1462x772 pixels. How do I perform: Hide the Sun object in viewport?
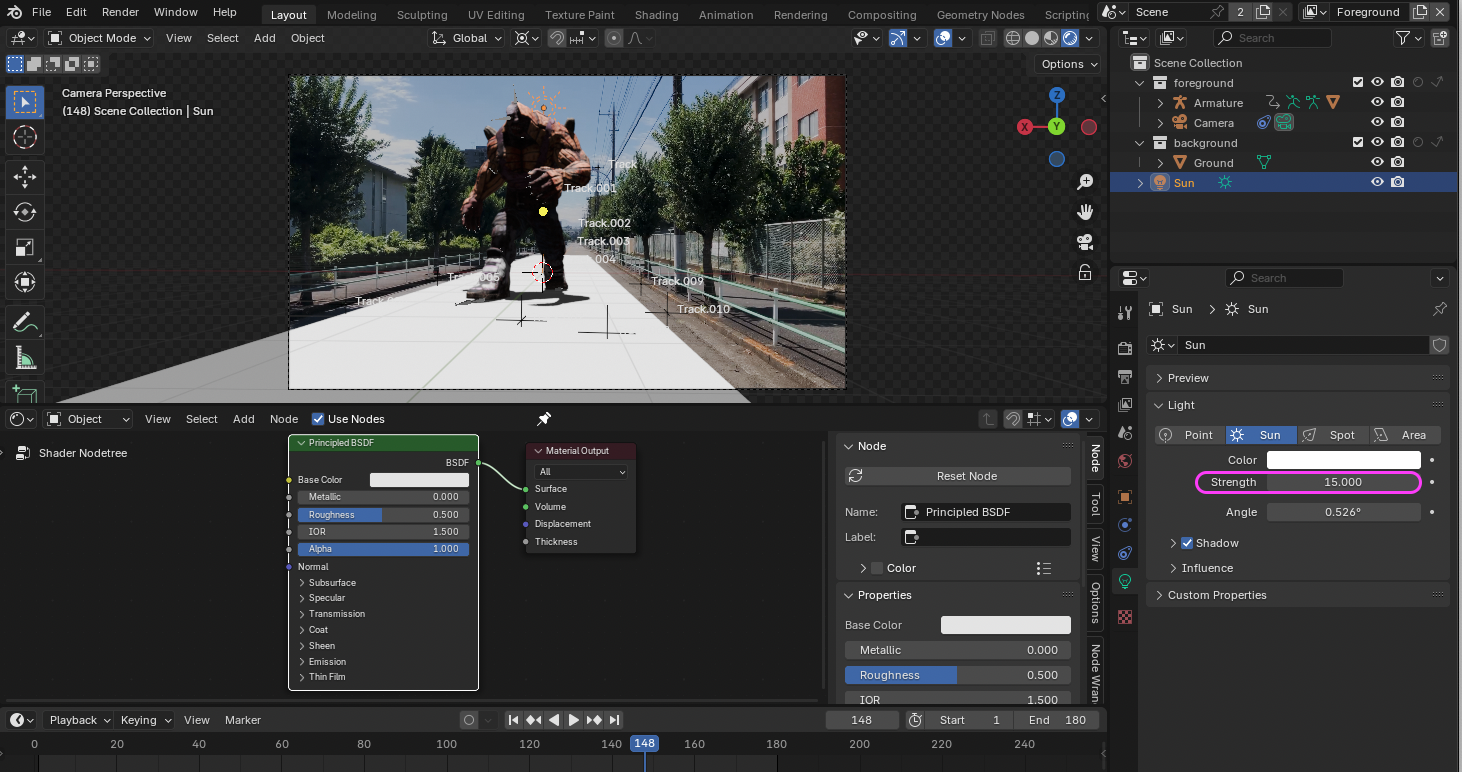pos(1377,183)
